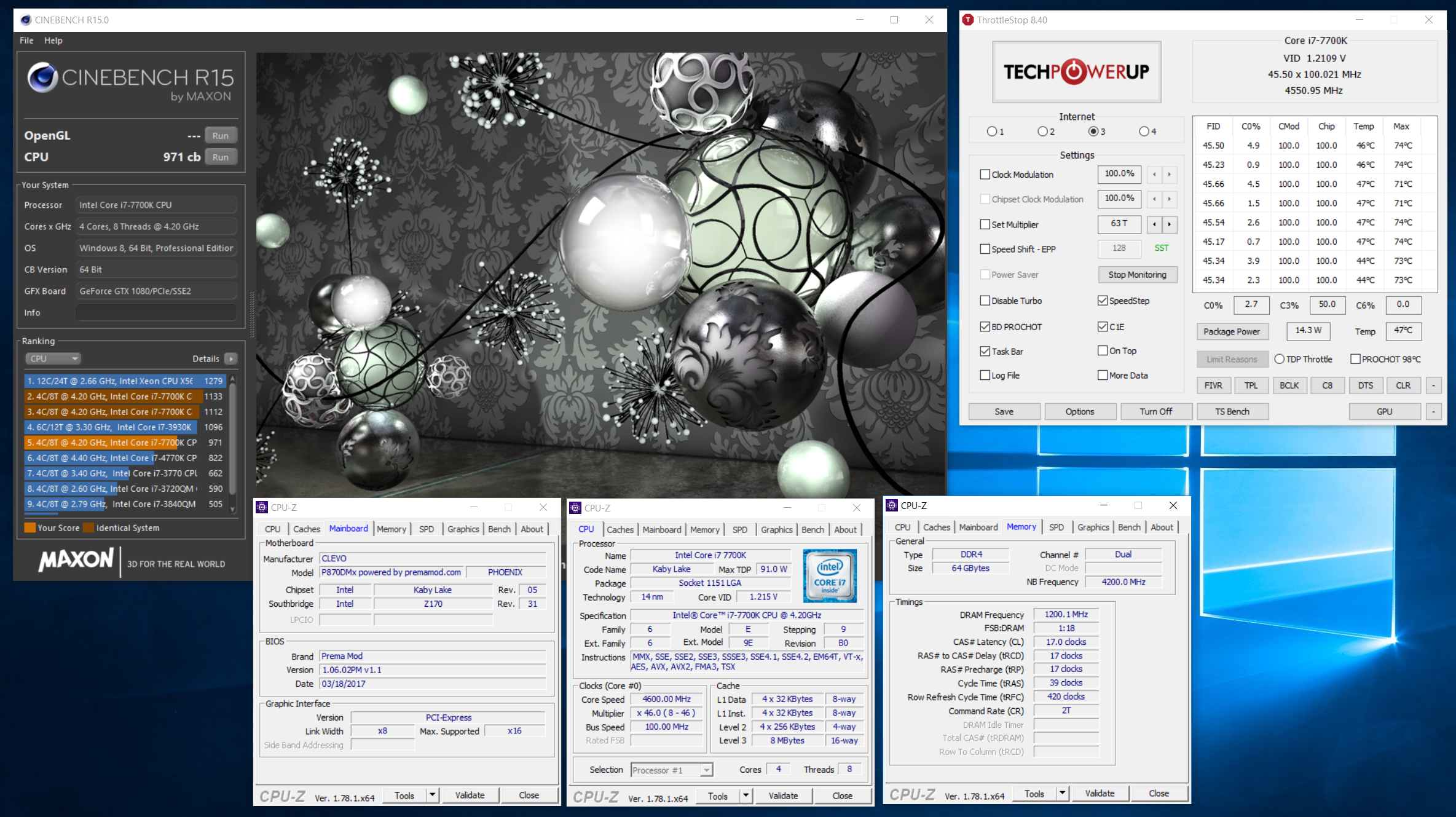The image size is (1456, 817).
Task: Click the ThrottleStop title bar icon
Action: pos(968,20)
